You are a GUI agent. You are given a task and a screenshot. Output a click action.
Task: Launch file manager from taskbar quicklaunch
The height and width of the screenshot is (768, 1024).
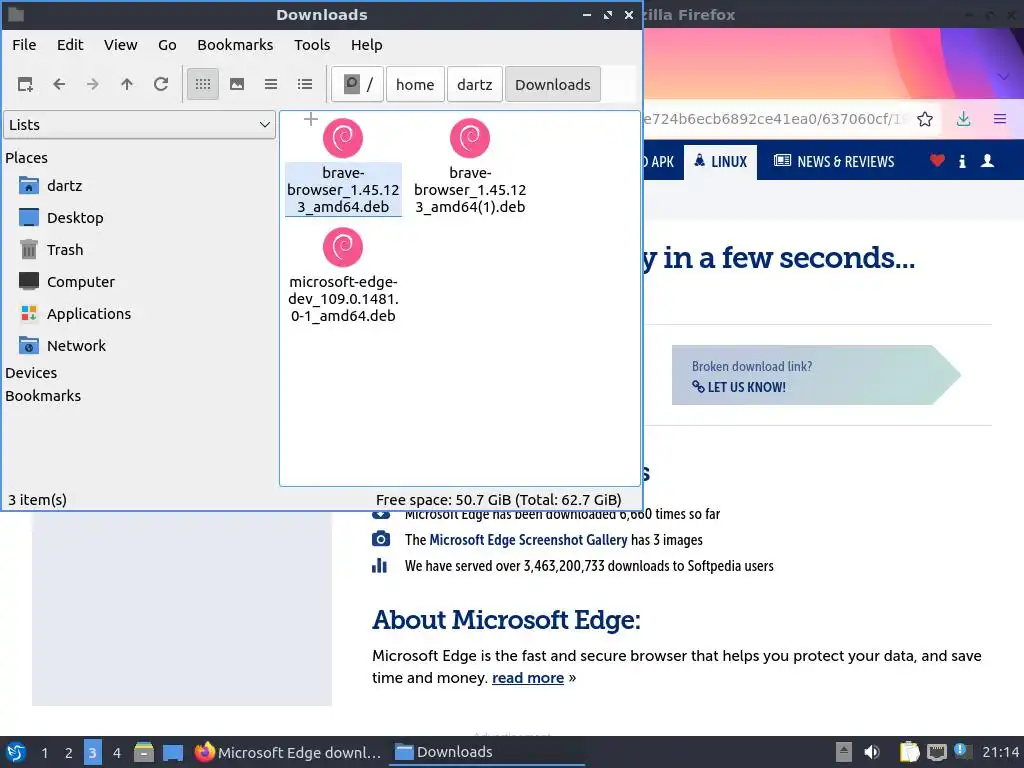point(144,752)
